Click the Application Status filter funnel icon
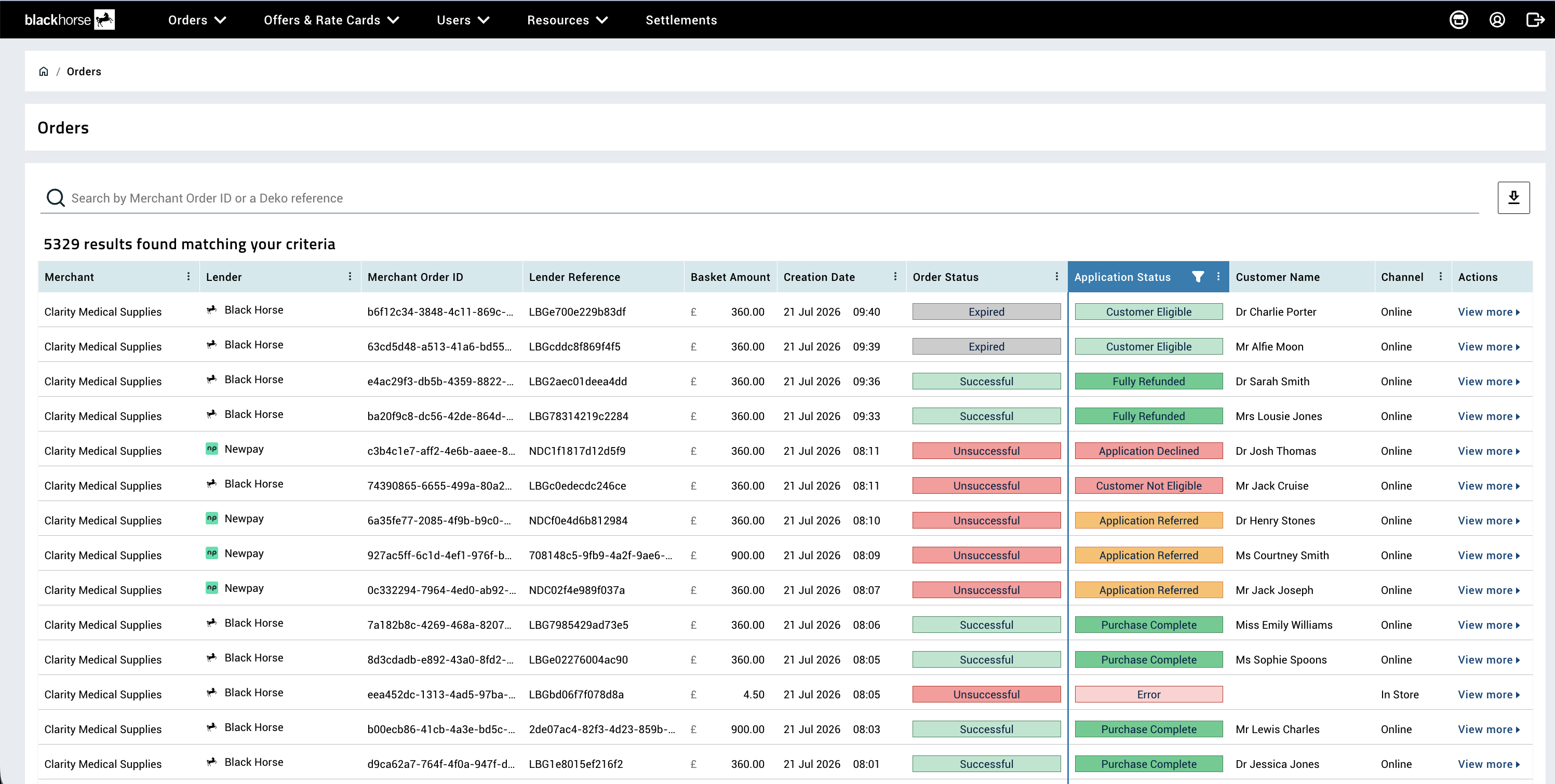 pos(1198,276)
